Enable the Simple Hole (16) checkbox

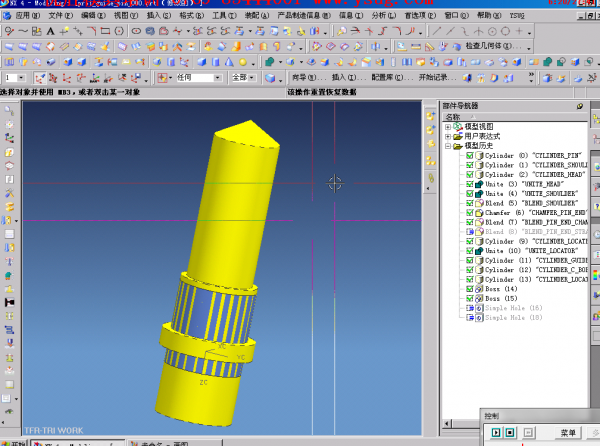pyautogui.click(x=470, y=308)
